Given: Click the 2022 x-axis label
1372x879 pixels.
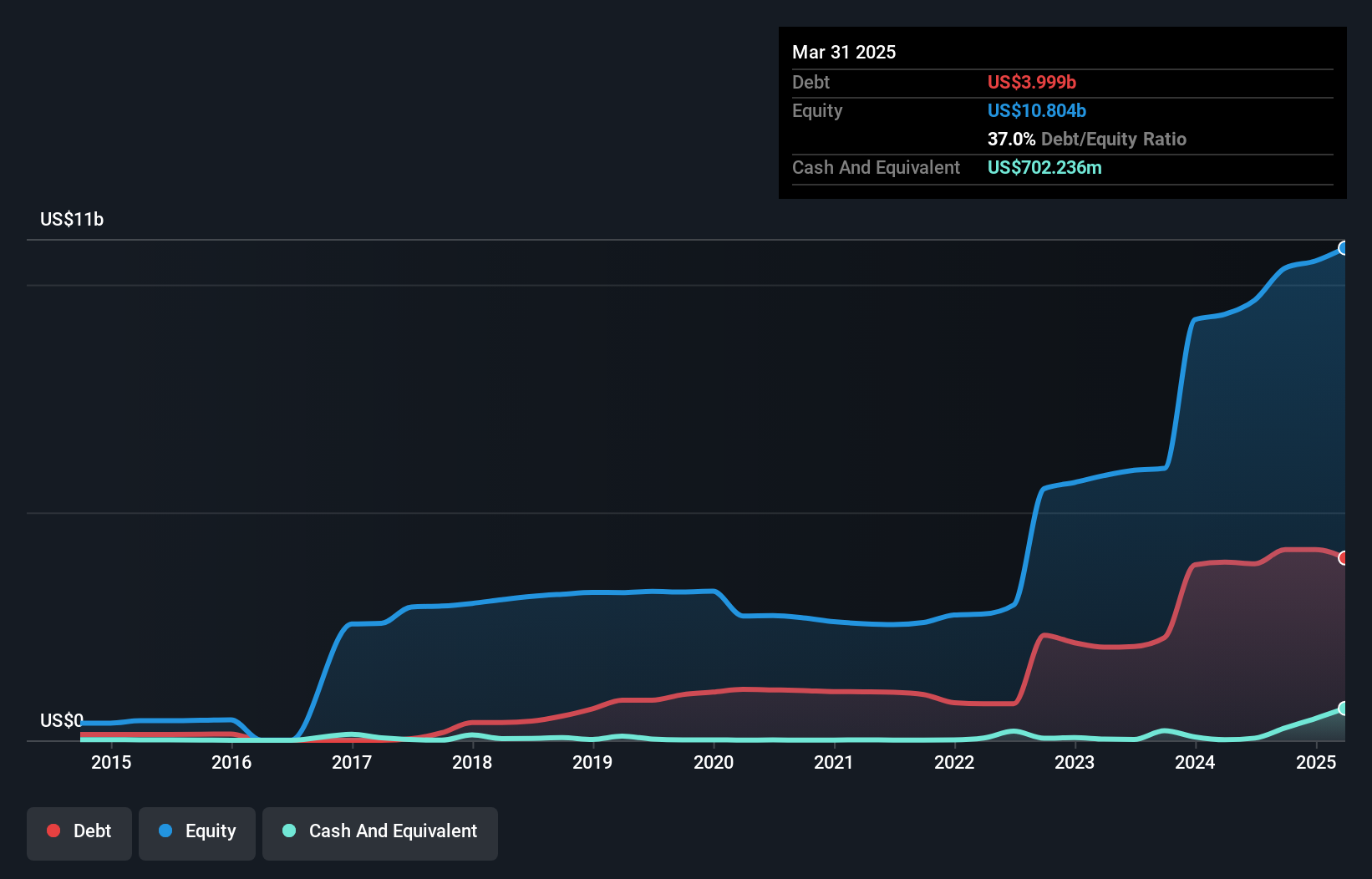Looking at the screenshot, I should tap(954, 762).
